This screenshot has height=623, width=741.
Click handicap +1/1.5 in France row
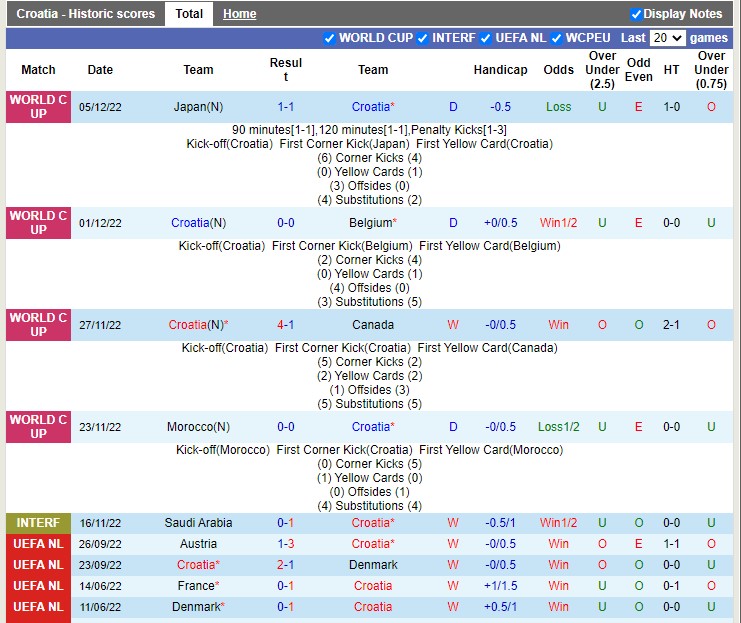tap(500, 586)
